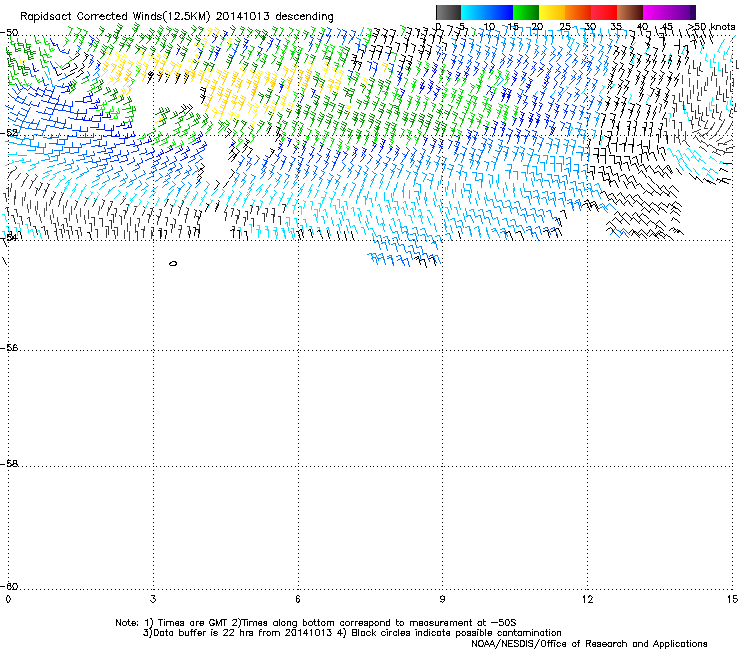Click the word 'descending' in the title
Screen dimensions: 740x650
coord(304,17)
